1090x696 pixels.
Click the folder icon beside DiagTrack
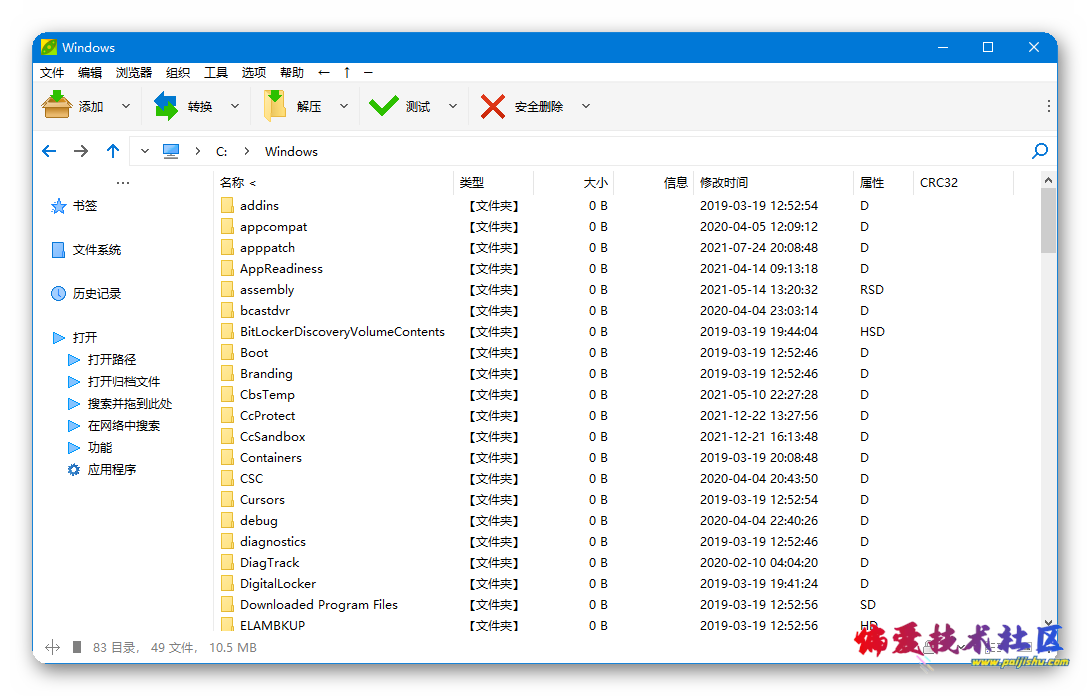[227, 563]
